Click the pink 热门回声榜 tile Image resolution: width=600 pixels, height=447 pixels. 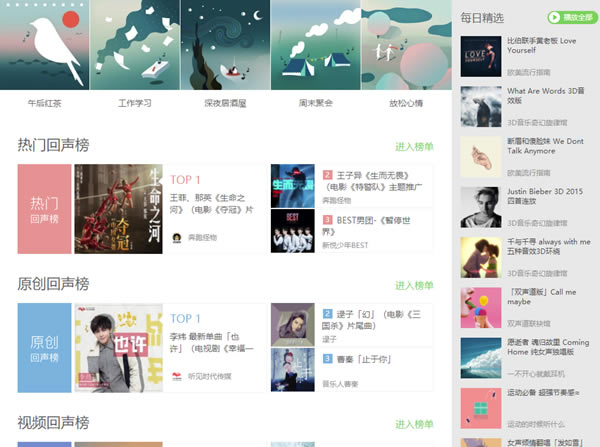(x=44, y=209)
